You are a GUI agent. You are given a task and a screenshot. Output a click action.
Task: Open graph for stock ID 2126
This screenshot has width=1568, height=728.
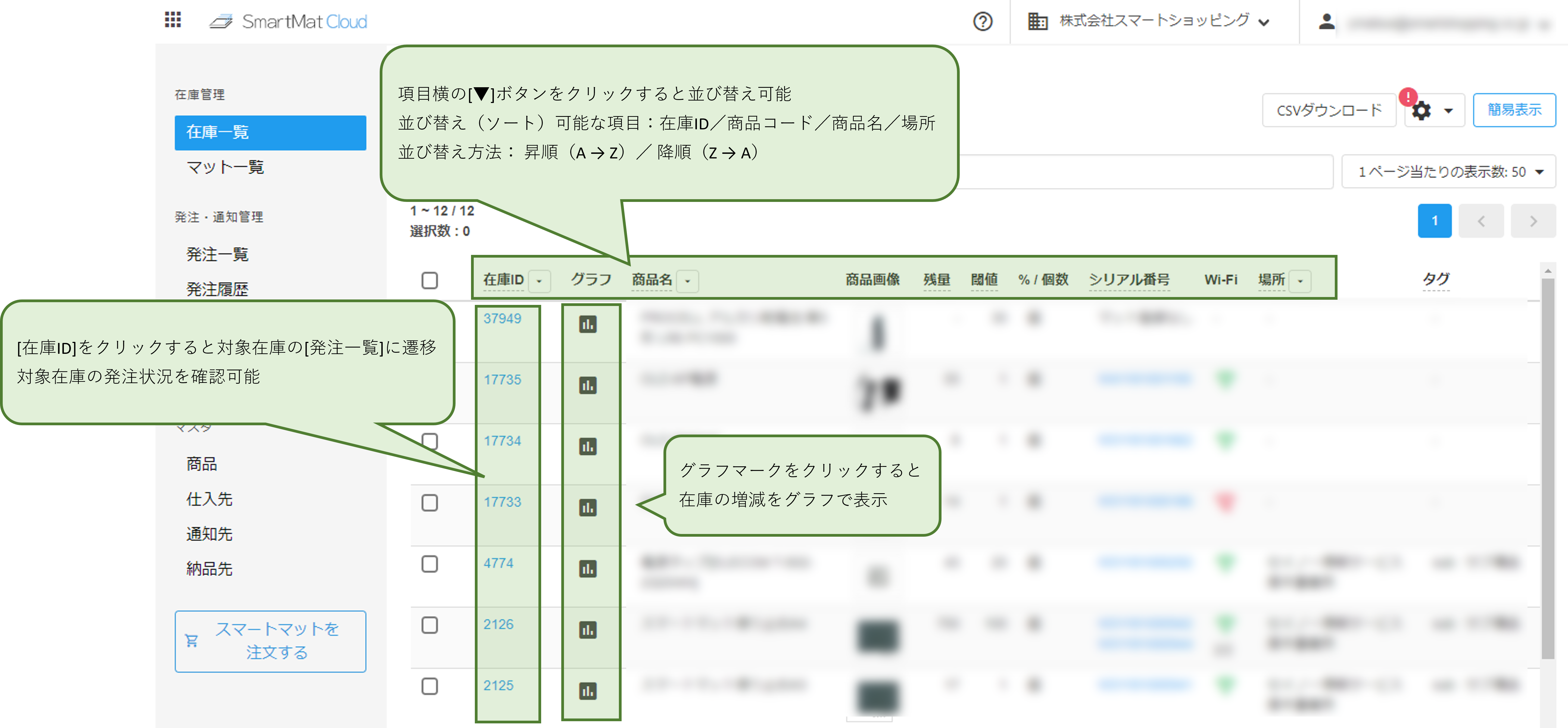(587, 629)
